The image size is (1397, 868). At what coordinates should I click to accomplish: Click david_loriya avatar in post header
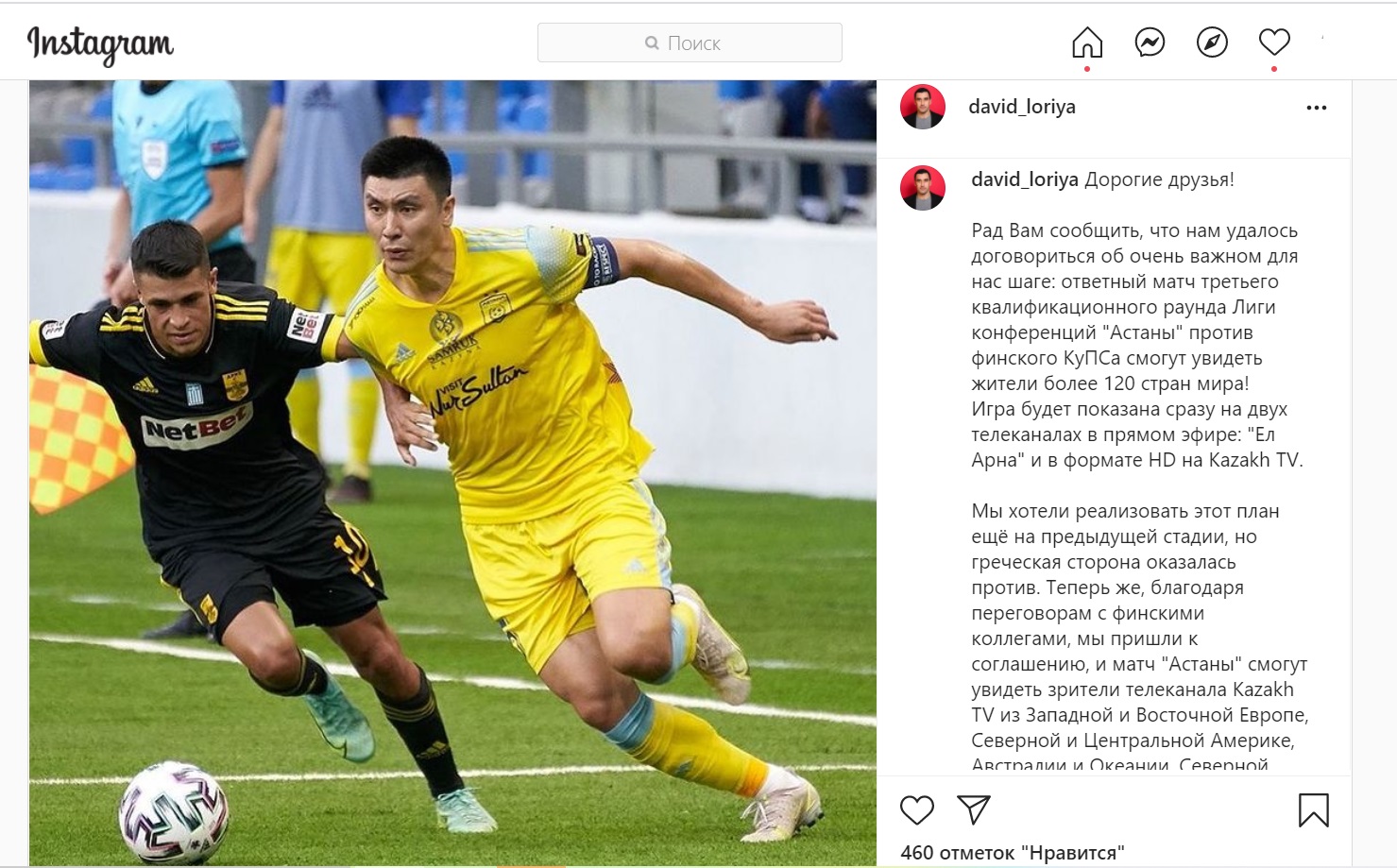click(x=923, y=107)
